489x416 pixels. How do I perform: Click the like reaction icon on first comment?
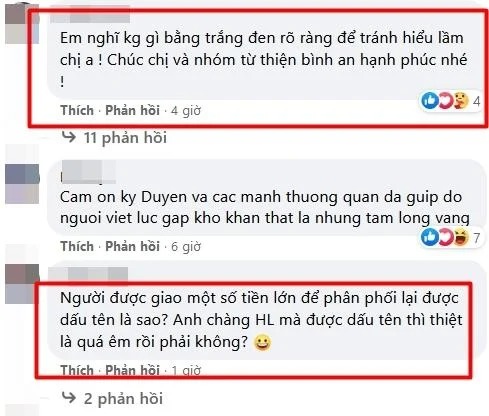coord(430,100)
